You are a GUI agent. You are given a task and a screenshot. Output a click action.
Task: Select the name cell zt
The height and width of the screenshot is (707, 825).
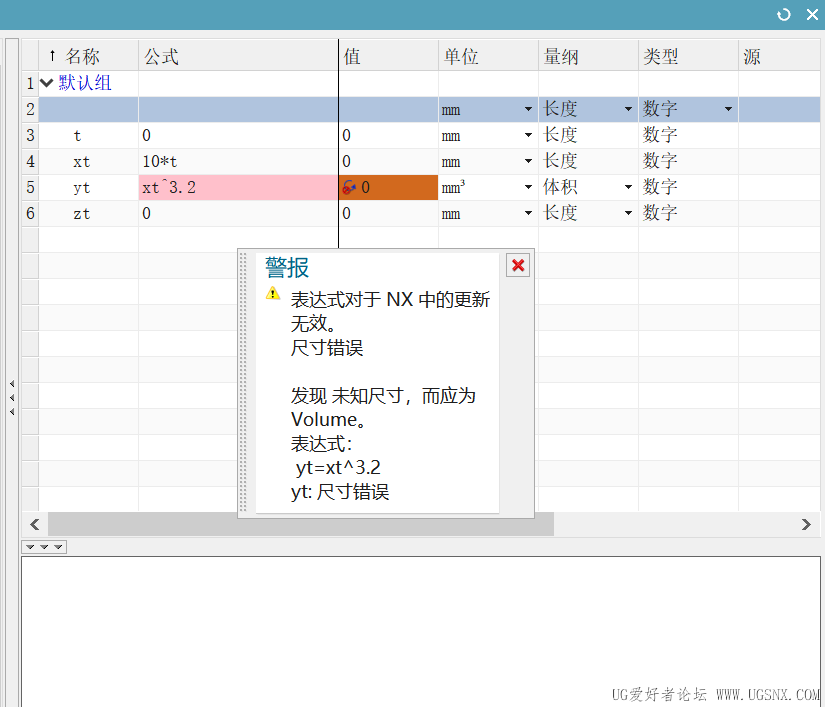click(x=88, y=213)
